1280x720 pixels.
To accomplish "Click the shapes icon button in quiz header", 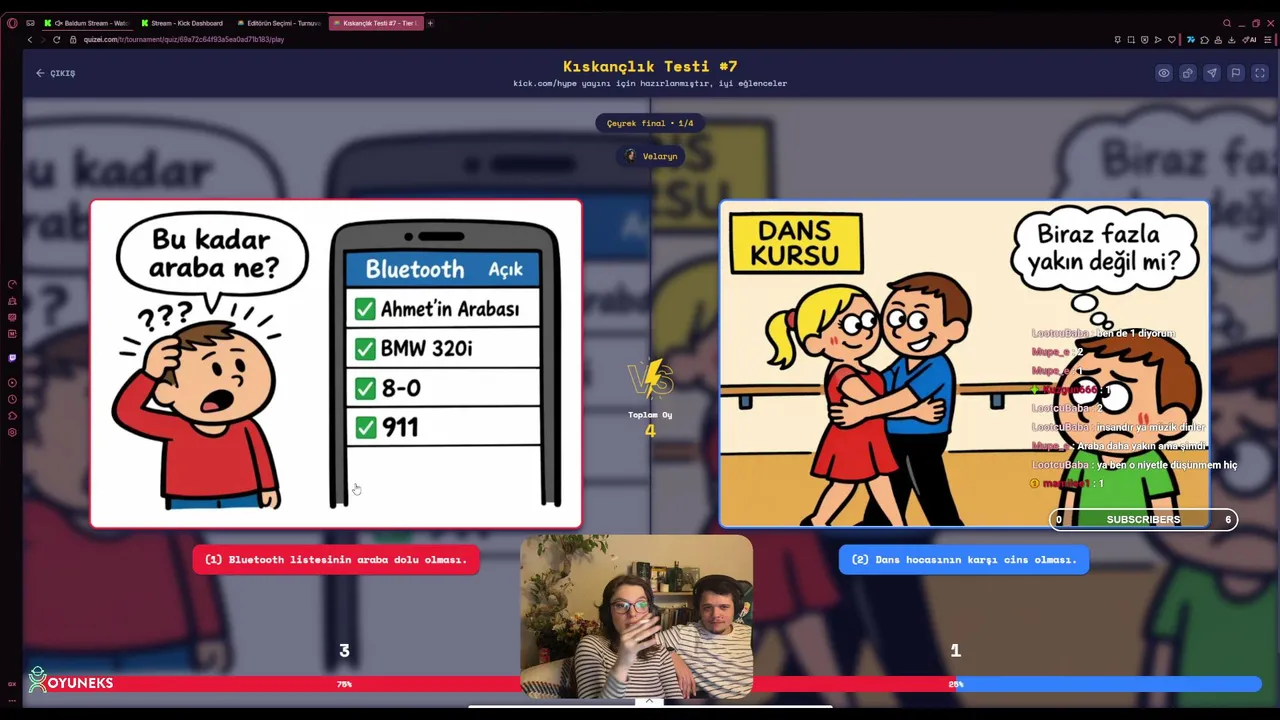I will (x=1188, y=73).
